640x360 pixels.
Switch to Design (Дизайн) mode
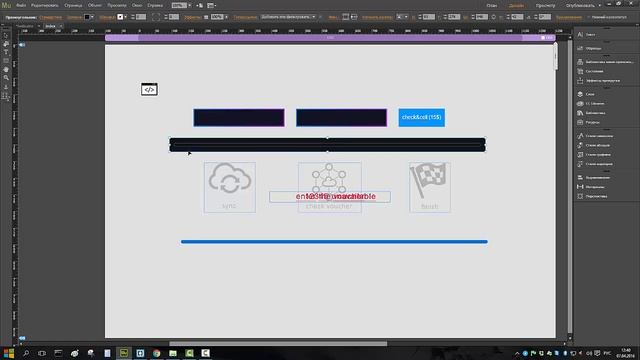pos(516,6)
